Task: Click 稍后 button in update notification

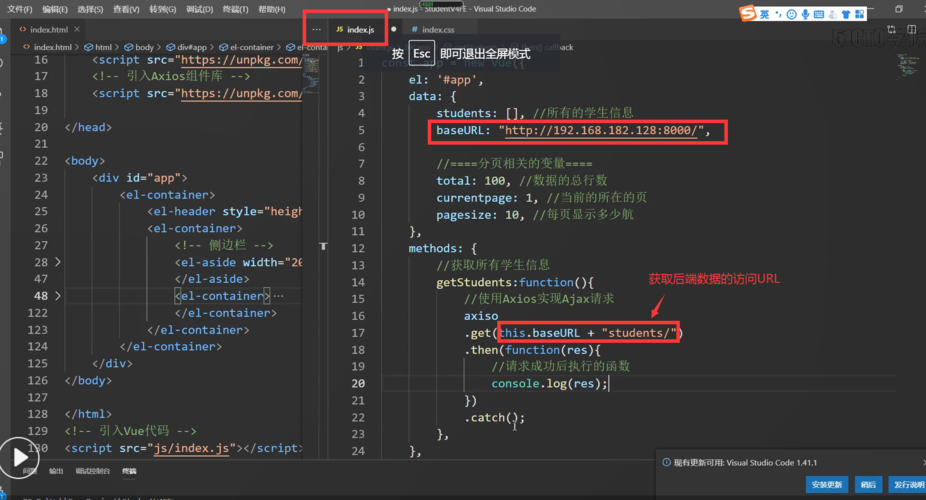Action: tap(868, 485)
